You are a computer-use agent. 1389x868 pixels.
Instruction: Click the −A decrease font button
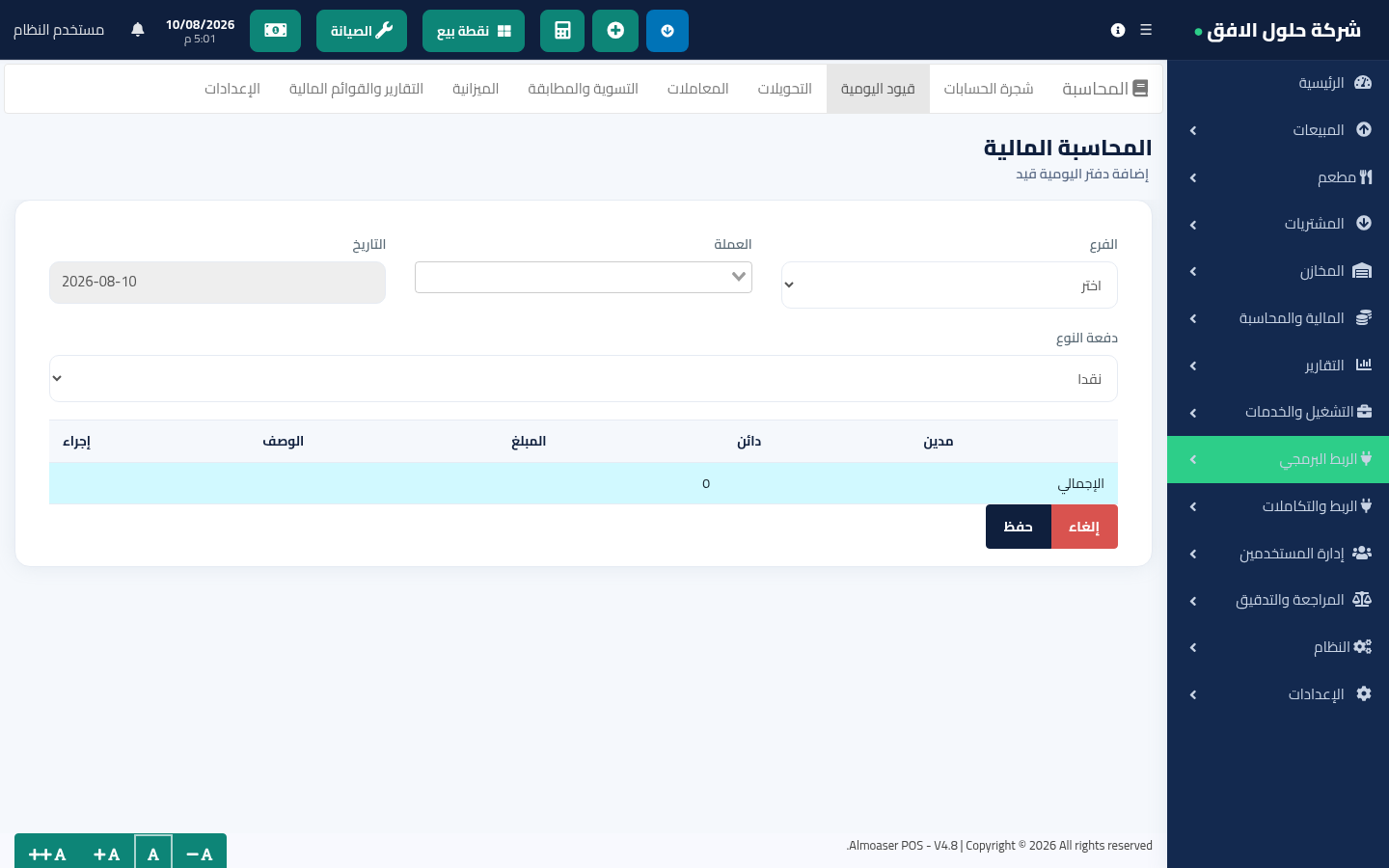[x=199, y=854]
